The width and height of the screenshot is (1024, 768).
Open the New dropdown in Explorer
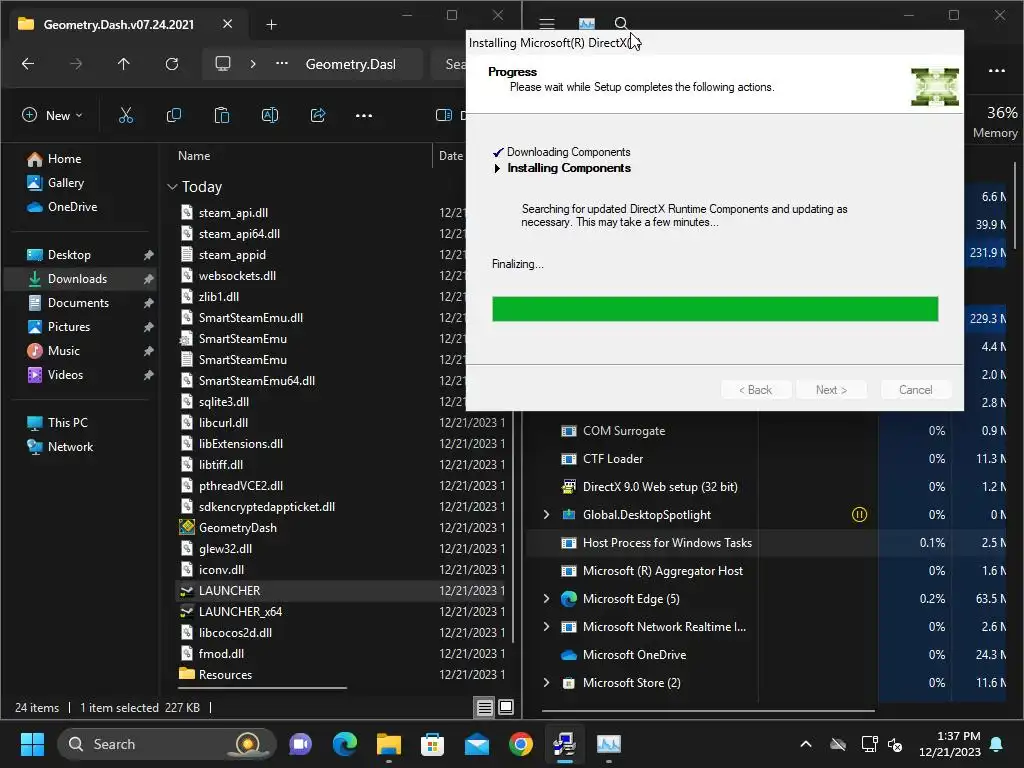[x=52, y=116]
